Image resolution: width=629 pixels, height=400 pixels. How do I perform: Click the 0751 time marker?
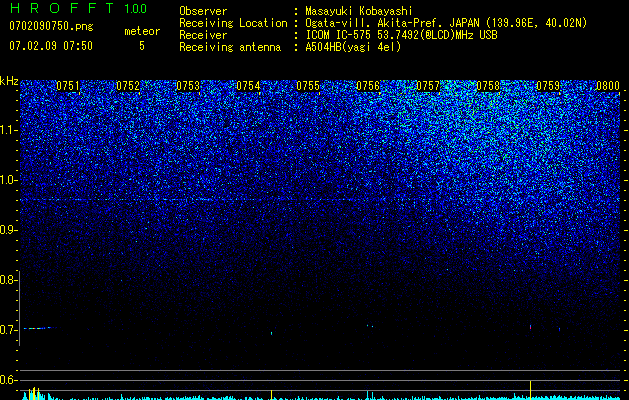[68, 85]
